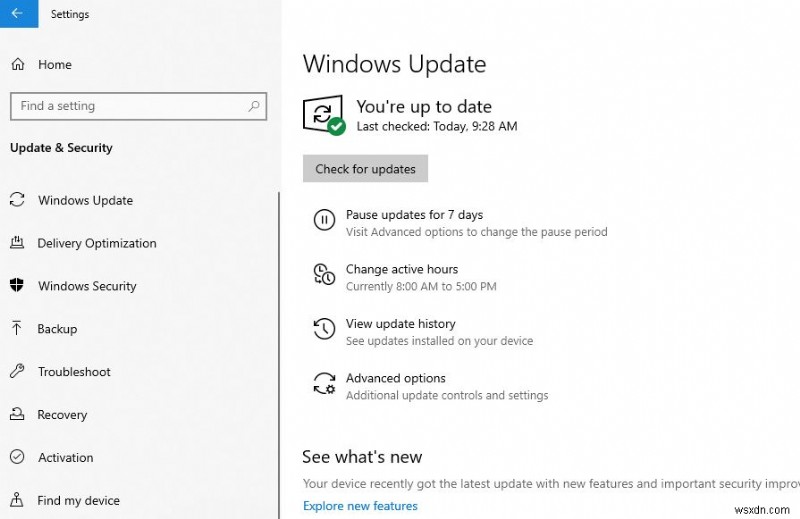Click the Windows Update sync arrows icon in sidebar
This screenshot has width=800, height=519.
[17, 200]
